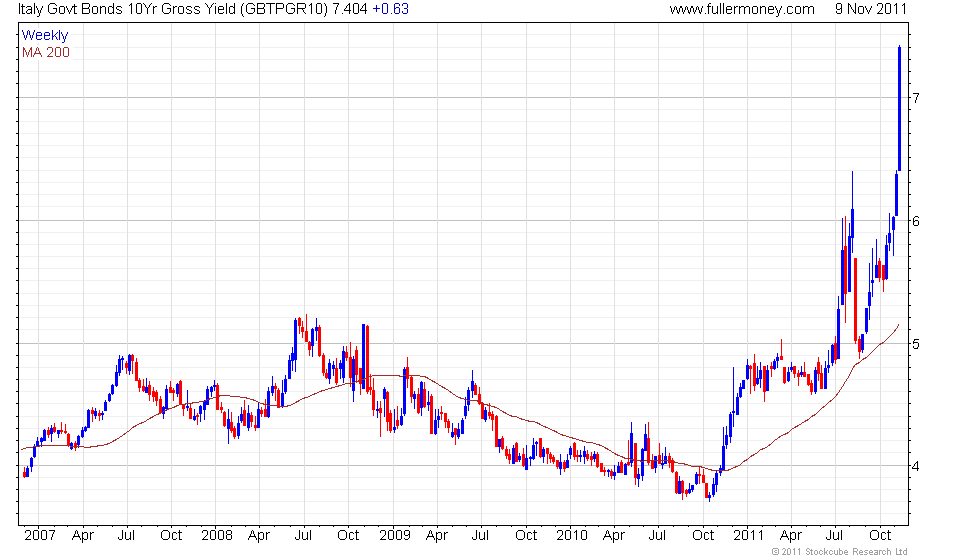Click the 'Apr' label following 2007
This screenshot has height=560, width=960.
click(83, 536)
